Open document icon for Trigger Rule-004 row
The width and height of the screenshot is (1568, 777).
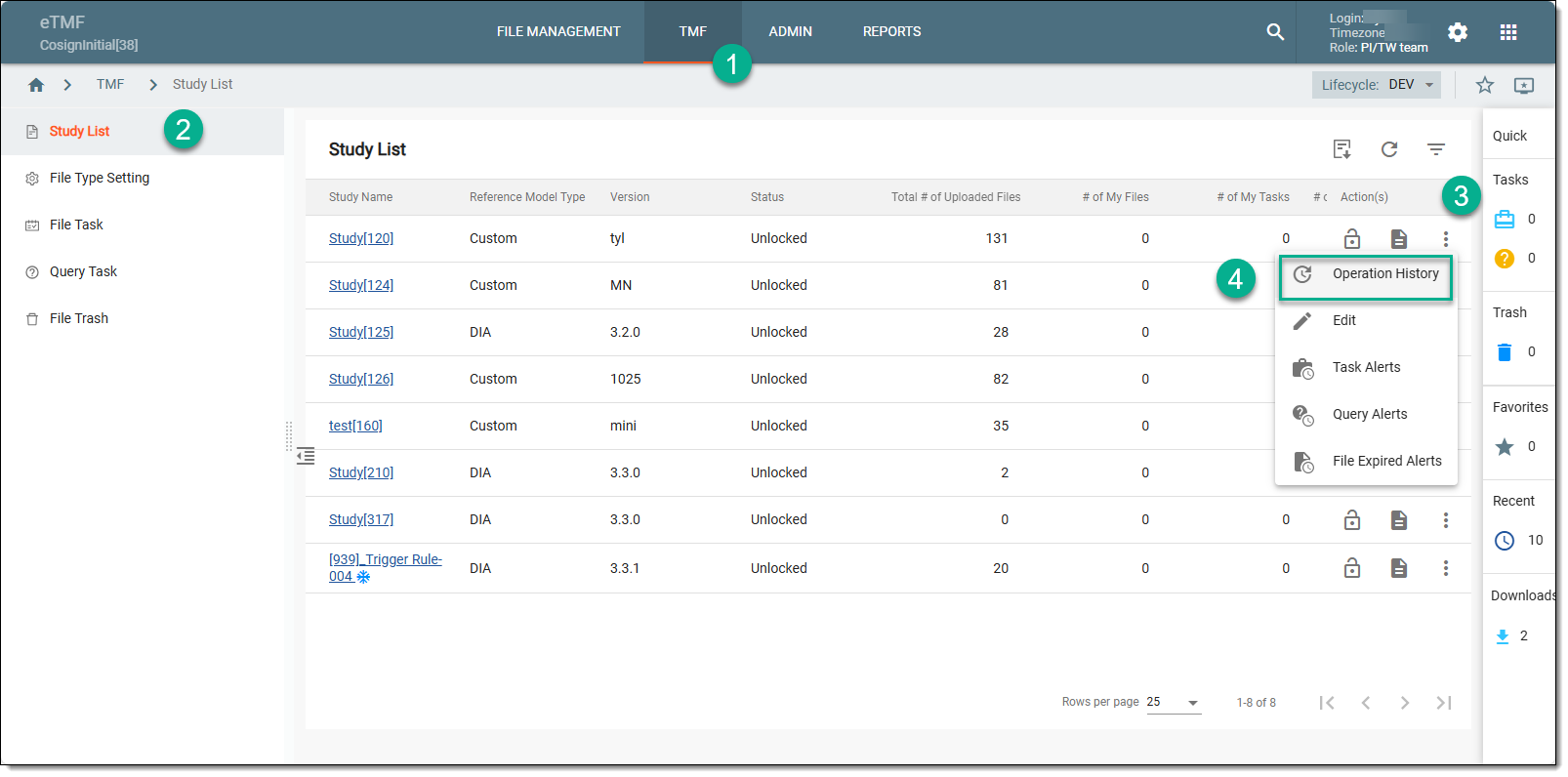tap(1399, 568)
